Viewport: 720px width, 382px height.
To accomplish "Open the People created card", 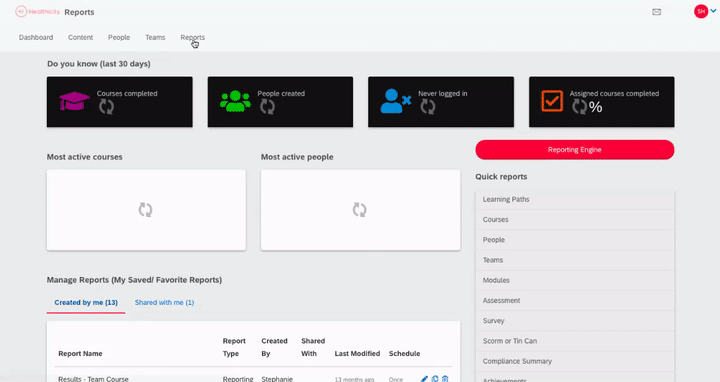I will pyautogui.click(x=280, y=101).
